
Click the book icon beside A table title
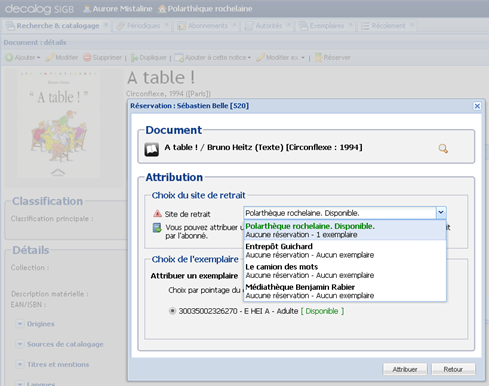pos(151,150)
